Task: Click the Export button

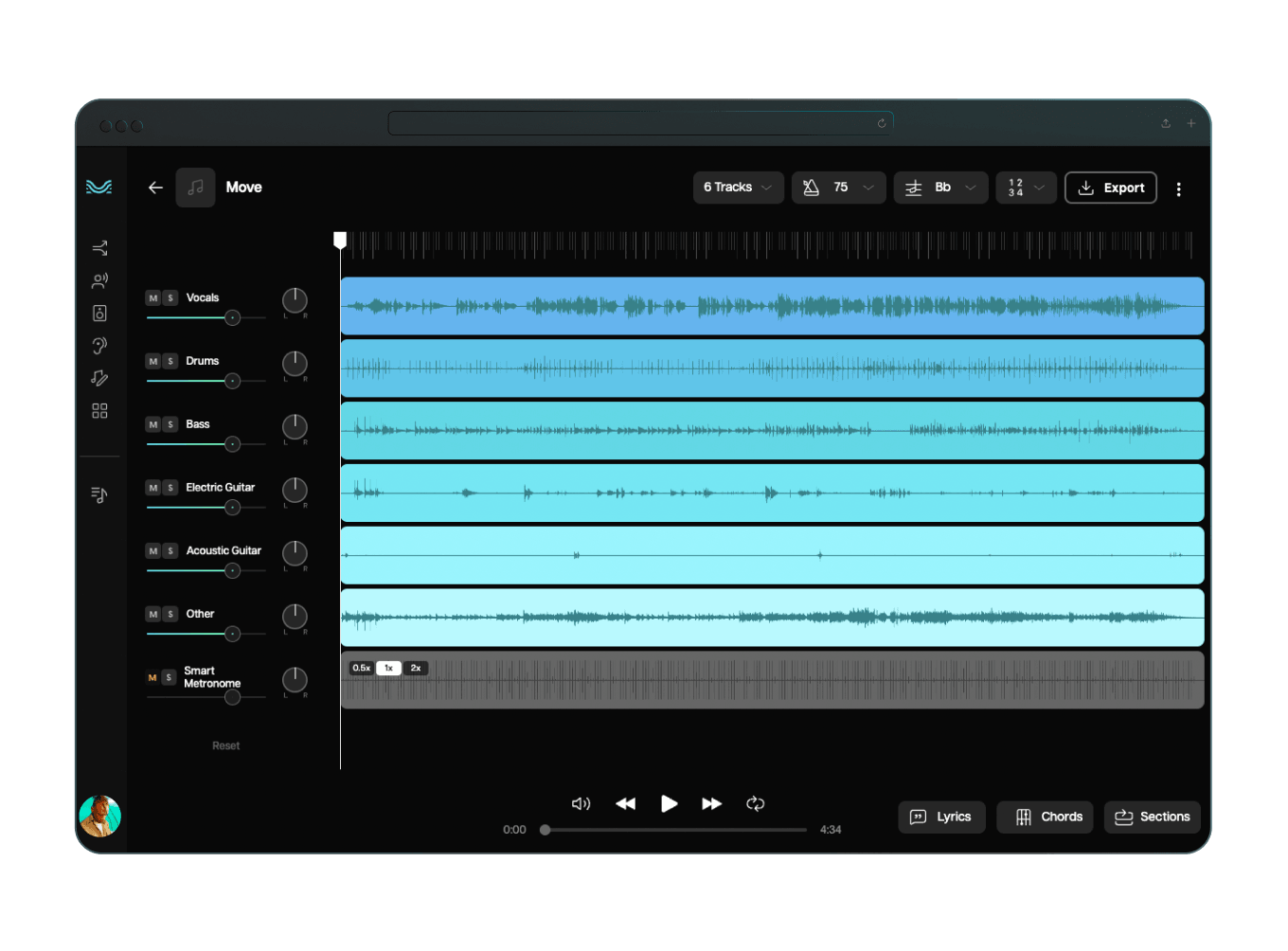Action: [1111, 188]
